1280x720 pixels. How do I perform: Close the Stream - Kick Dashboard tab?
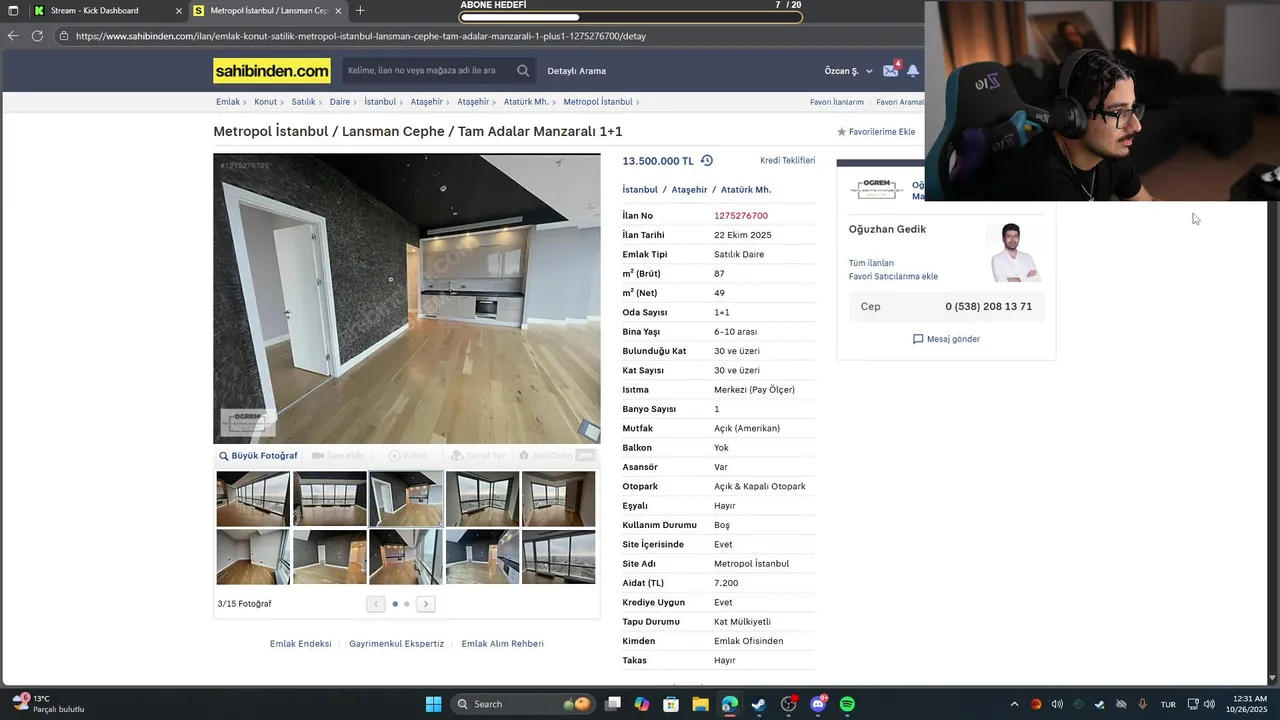click(x=179, y=11)
